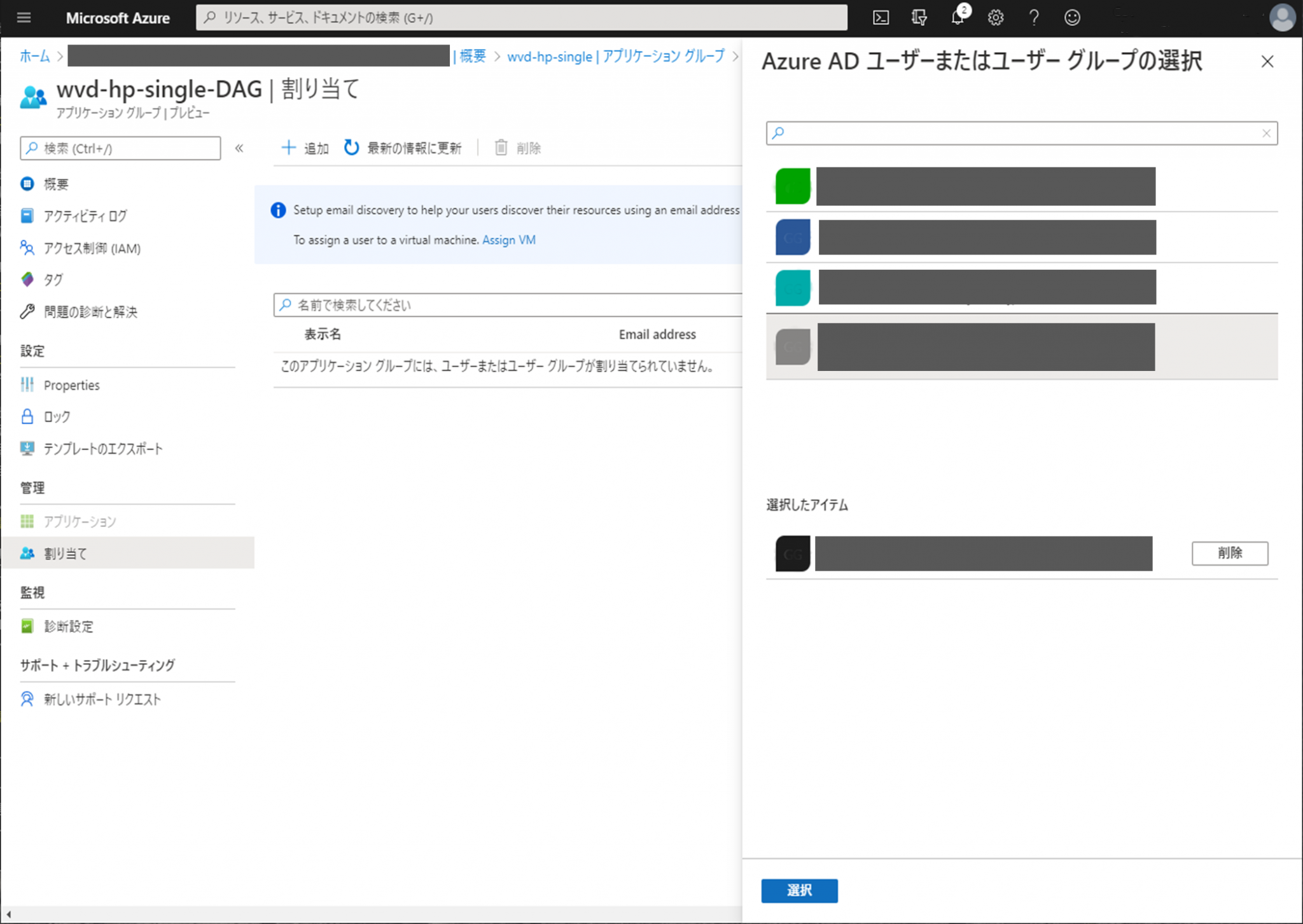Remove the selected item using 削除
Image resolution: width=1303 pixels, height=924 pixels.
click(x=1229, y=553)
